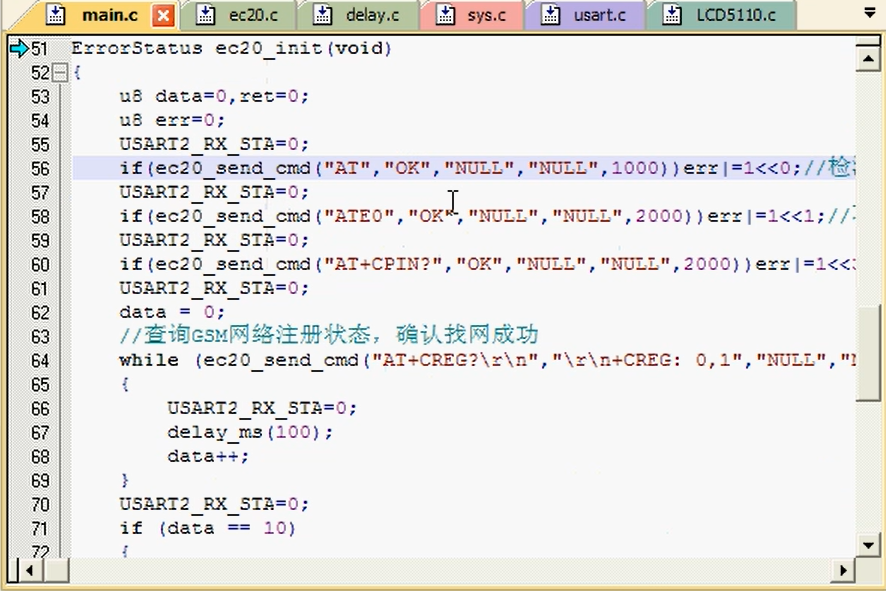Screen dimensions: 886x591
Task: Click the vertical scrollbar thumb
Action: click(868, 353)
